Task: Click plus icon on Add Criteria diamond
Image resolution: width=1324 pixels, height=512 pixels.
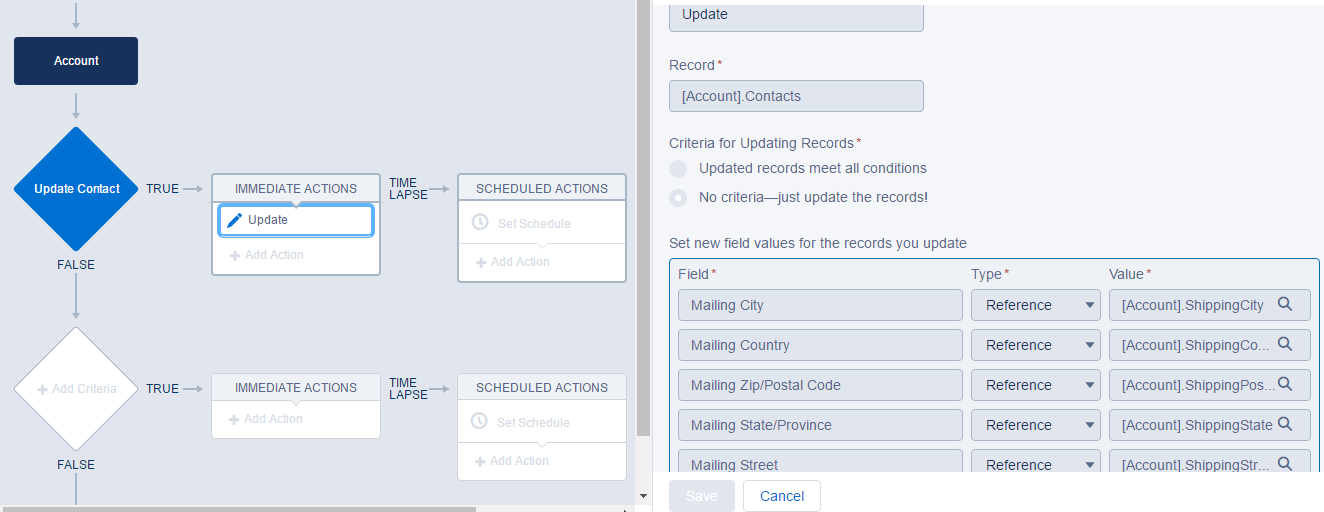Action: [x=42, y=389]
